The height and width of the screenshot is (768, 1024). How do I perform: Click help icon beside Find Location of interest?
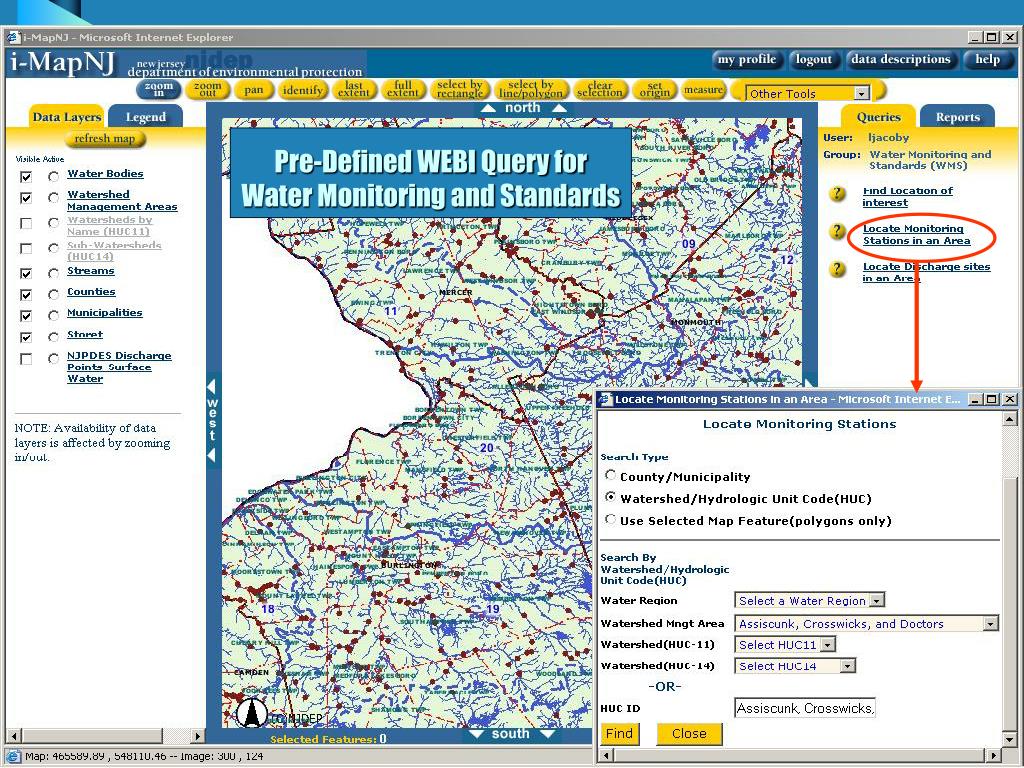pyautogui.click(x=837, y=193)
